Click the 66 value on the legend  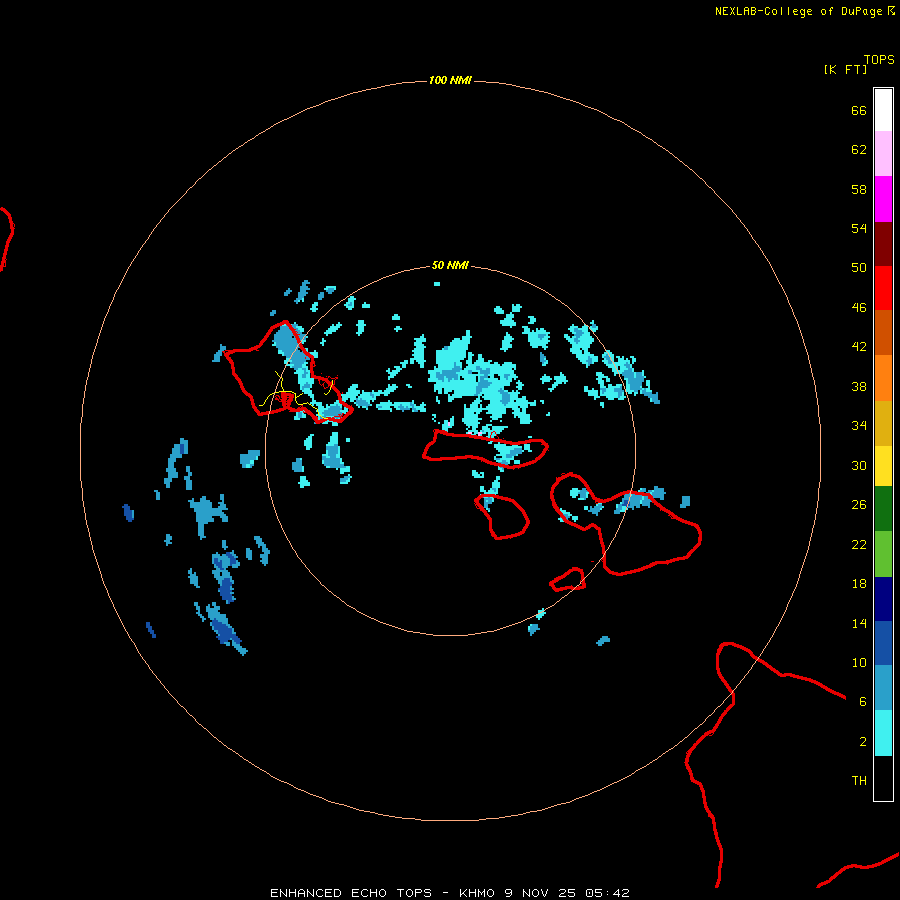pyautogui.click(x=859, y=111)
